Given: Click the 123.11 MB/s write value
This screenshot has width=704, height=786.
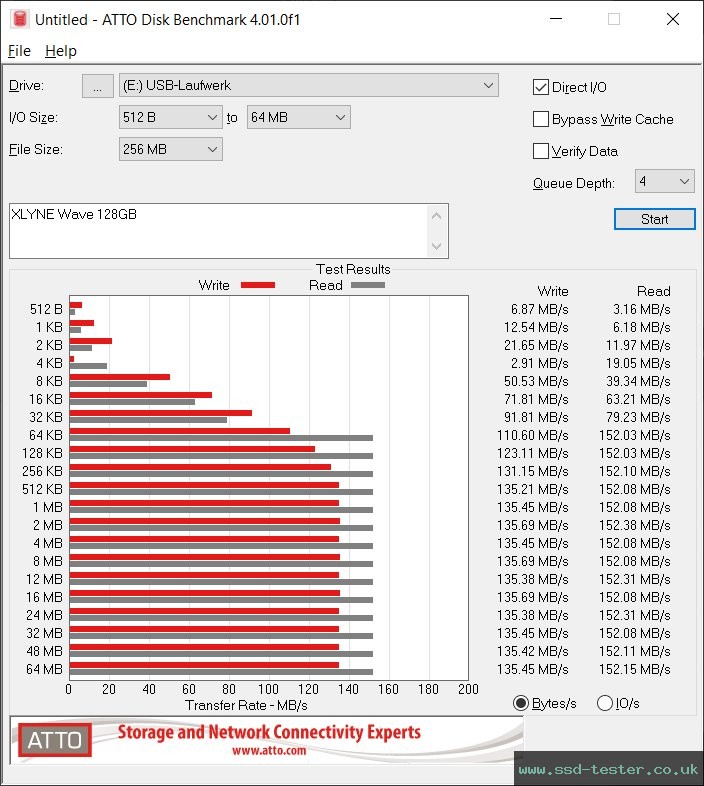Looking at the screenshot, I should click(533, 453).
